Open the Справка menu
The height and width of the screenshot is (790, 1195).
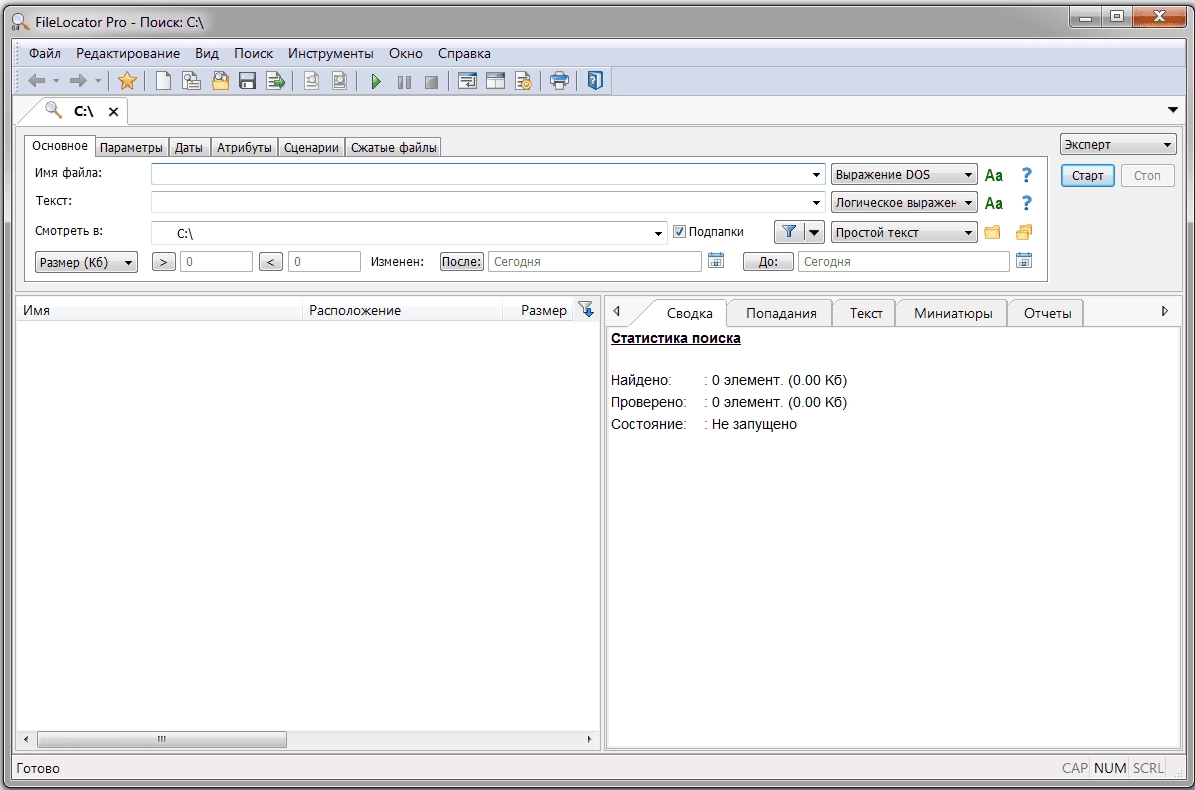click(464, 53)
